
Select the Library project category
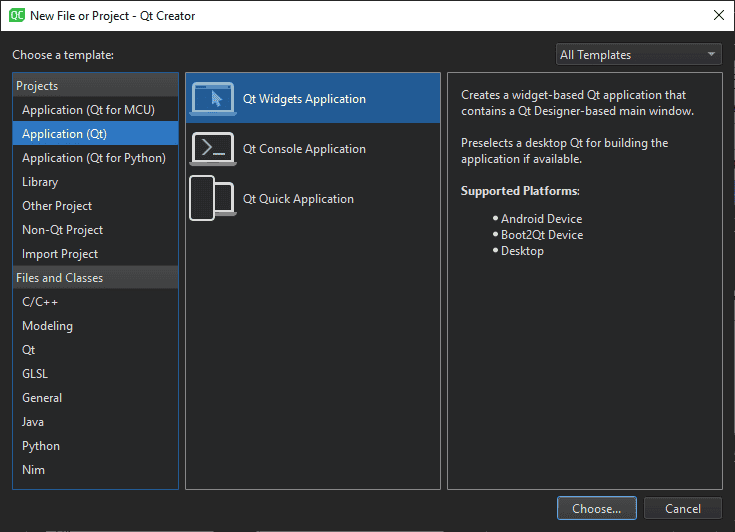click(96, 182)
